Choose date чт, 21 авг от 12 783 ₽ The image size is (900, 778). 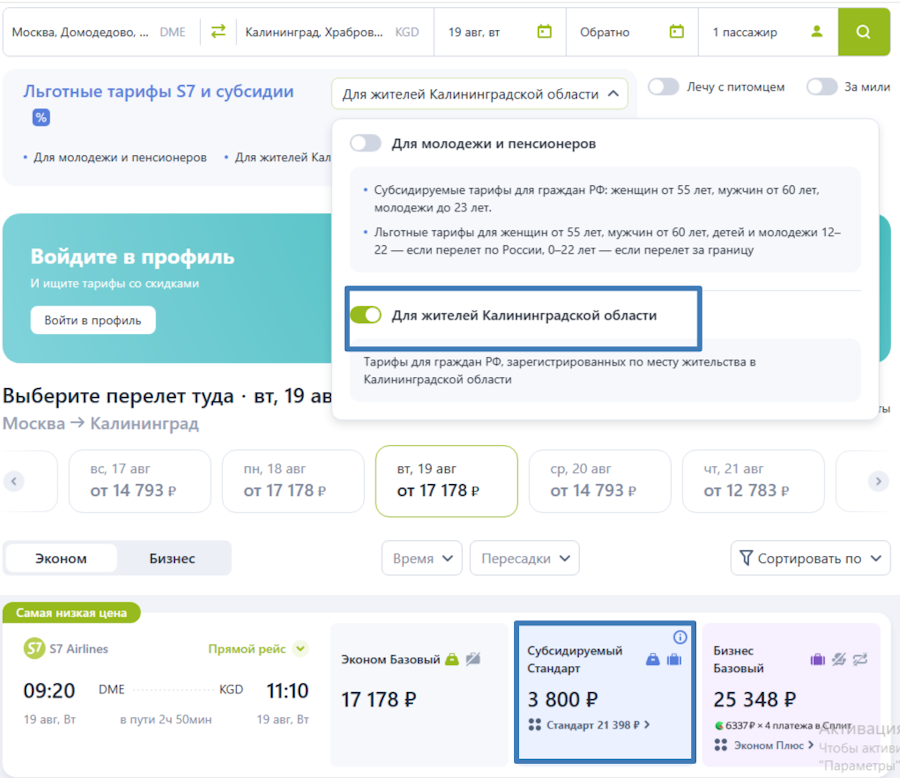(x=752, y=481)
